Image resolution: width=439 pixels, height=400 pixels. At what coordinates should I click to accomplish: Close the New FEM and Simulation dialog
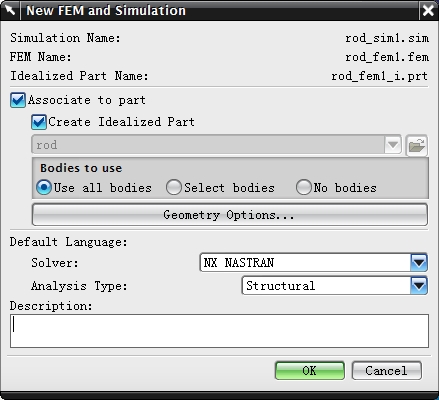(x=428, y=11)
